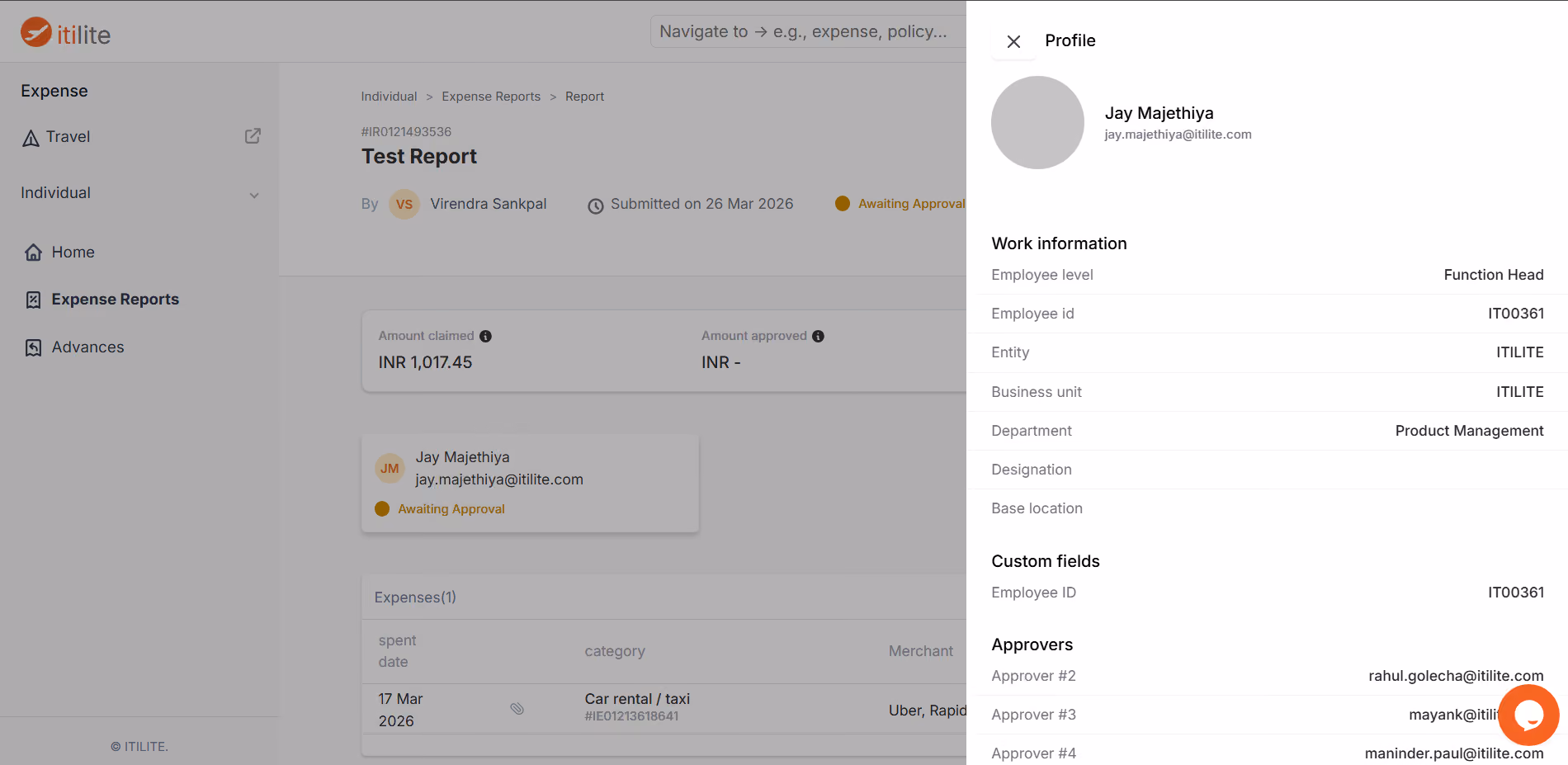
Task: Click the VS submitter avatar
Action: pos(404,204)
